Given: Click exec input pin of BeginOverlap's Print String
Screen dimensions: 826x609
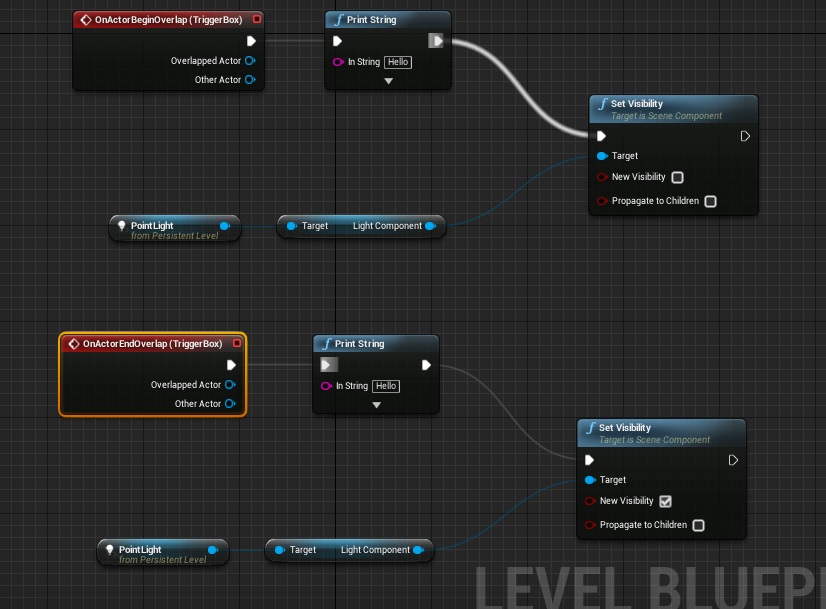Looking at the screenshot, I should point(338,41).
